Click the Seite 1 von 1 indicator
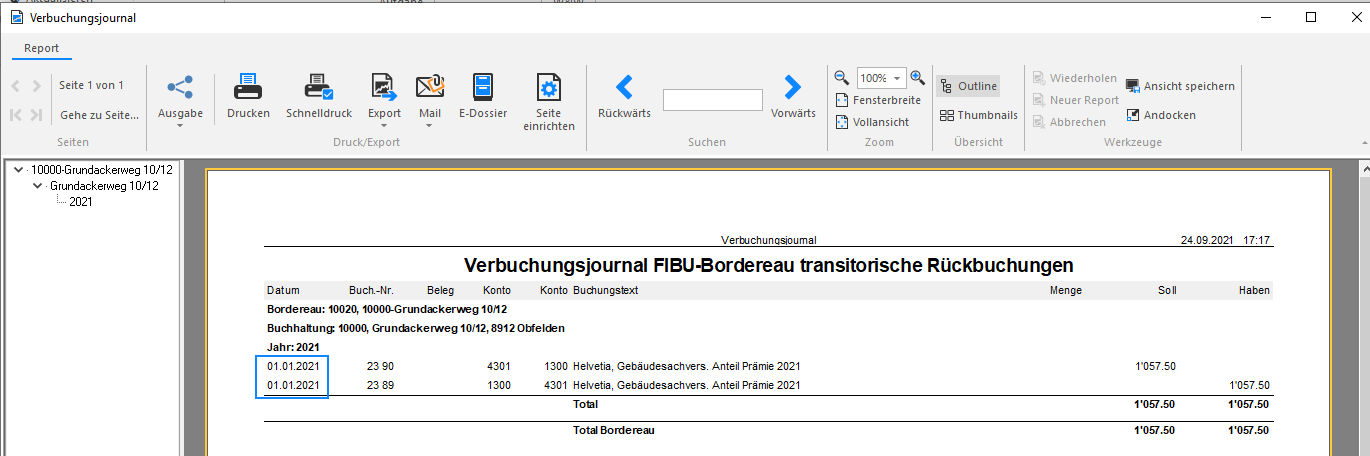Screen dimensions: 1370x456 point(91,86)
